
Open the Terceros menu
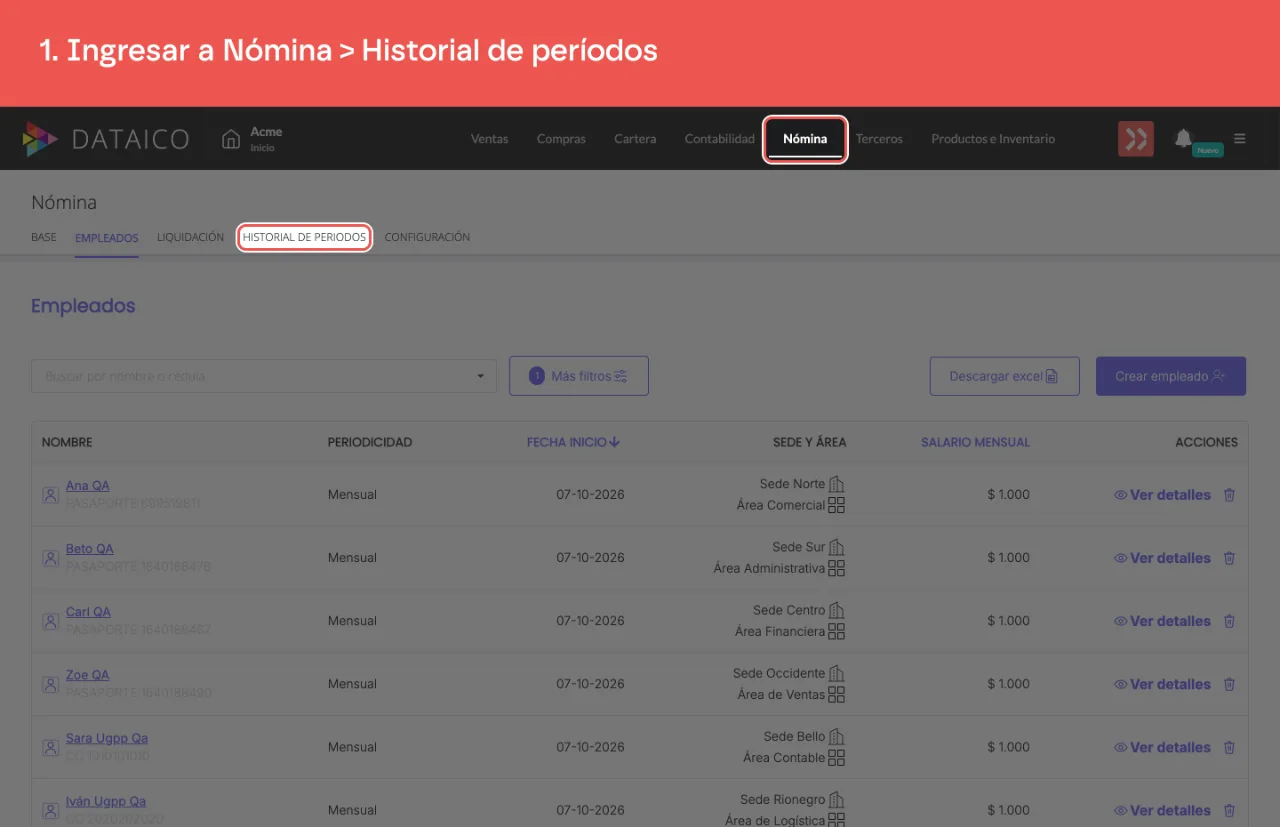coord(879,139)
